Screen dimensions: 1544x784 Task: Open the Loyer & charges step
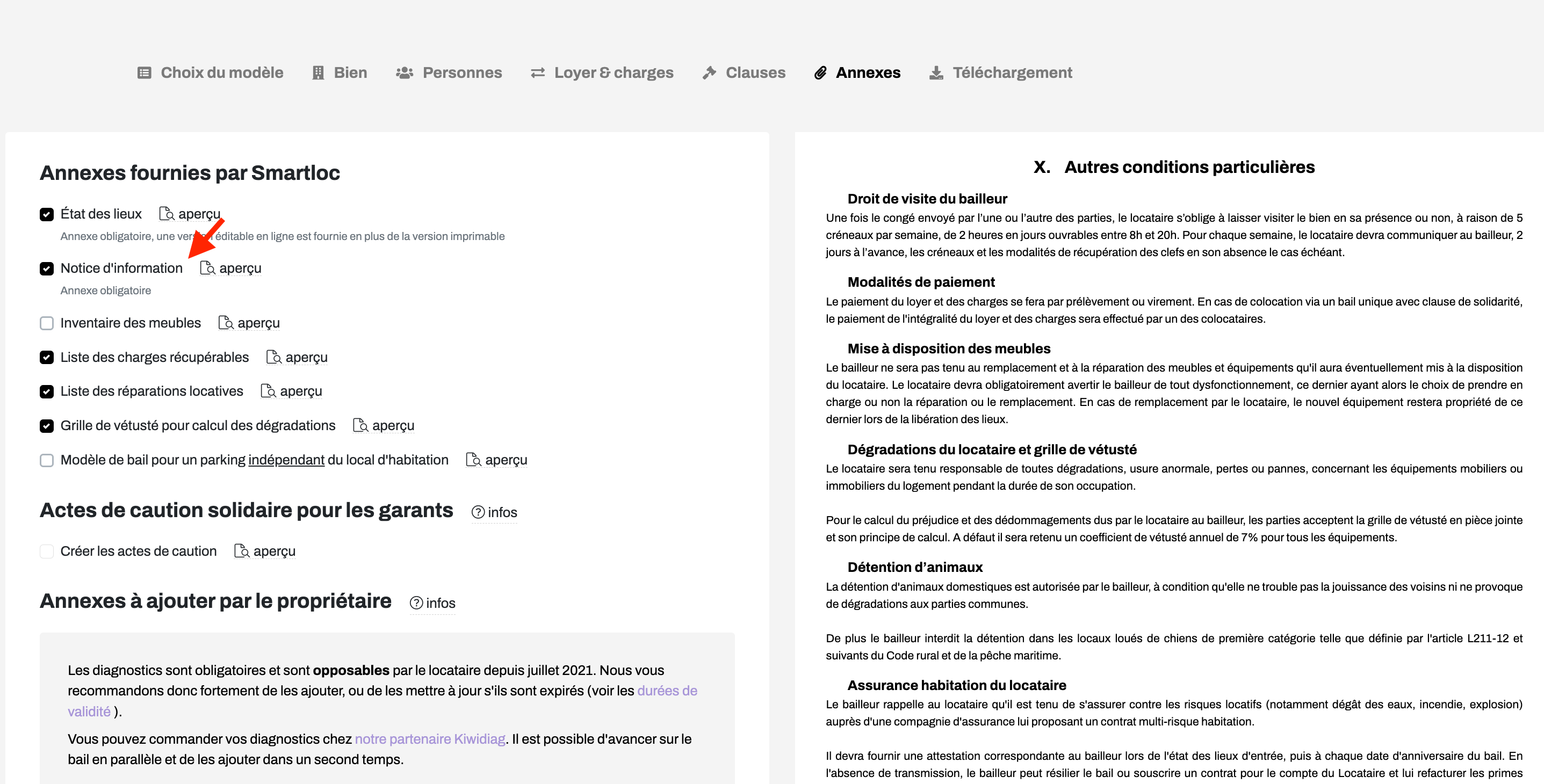pyautogui.click(x=602, y=72)
